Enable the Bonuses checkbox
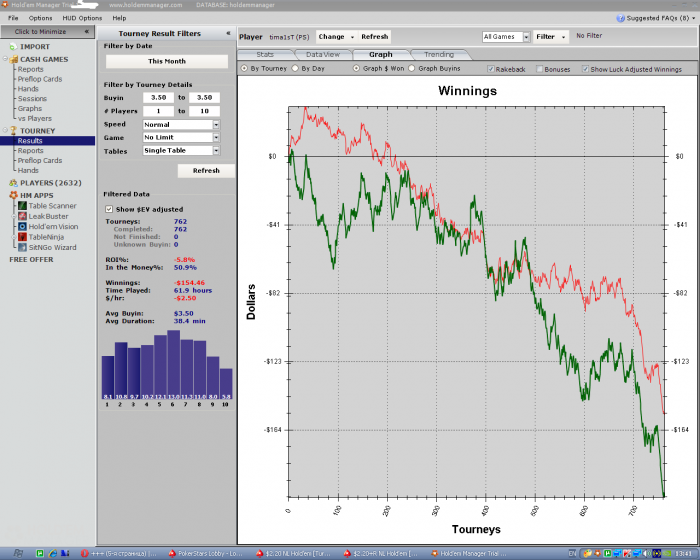This screenshot has width=700, height=560. click(540, 69)
